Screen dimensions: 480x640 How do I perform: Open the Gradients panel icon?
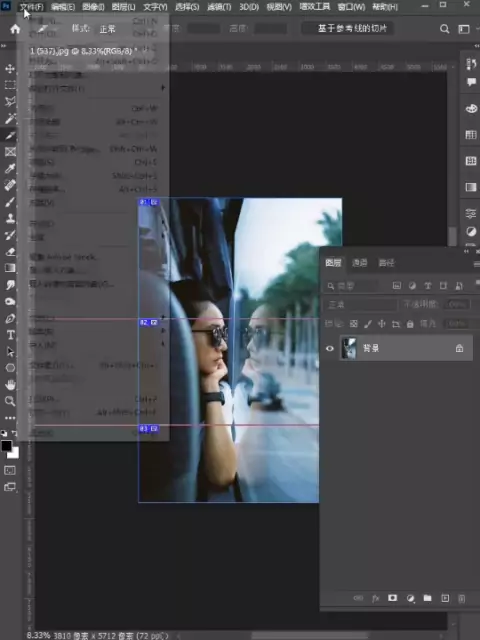point(471,187)
